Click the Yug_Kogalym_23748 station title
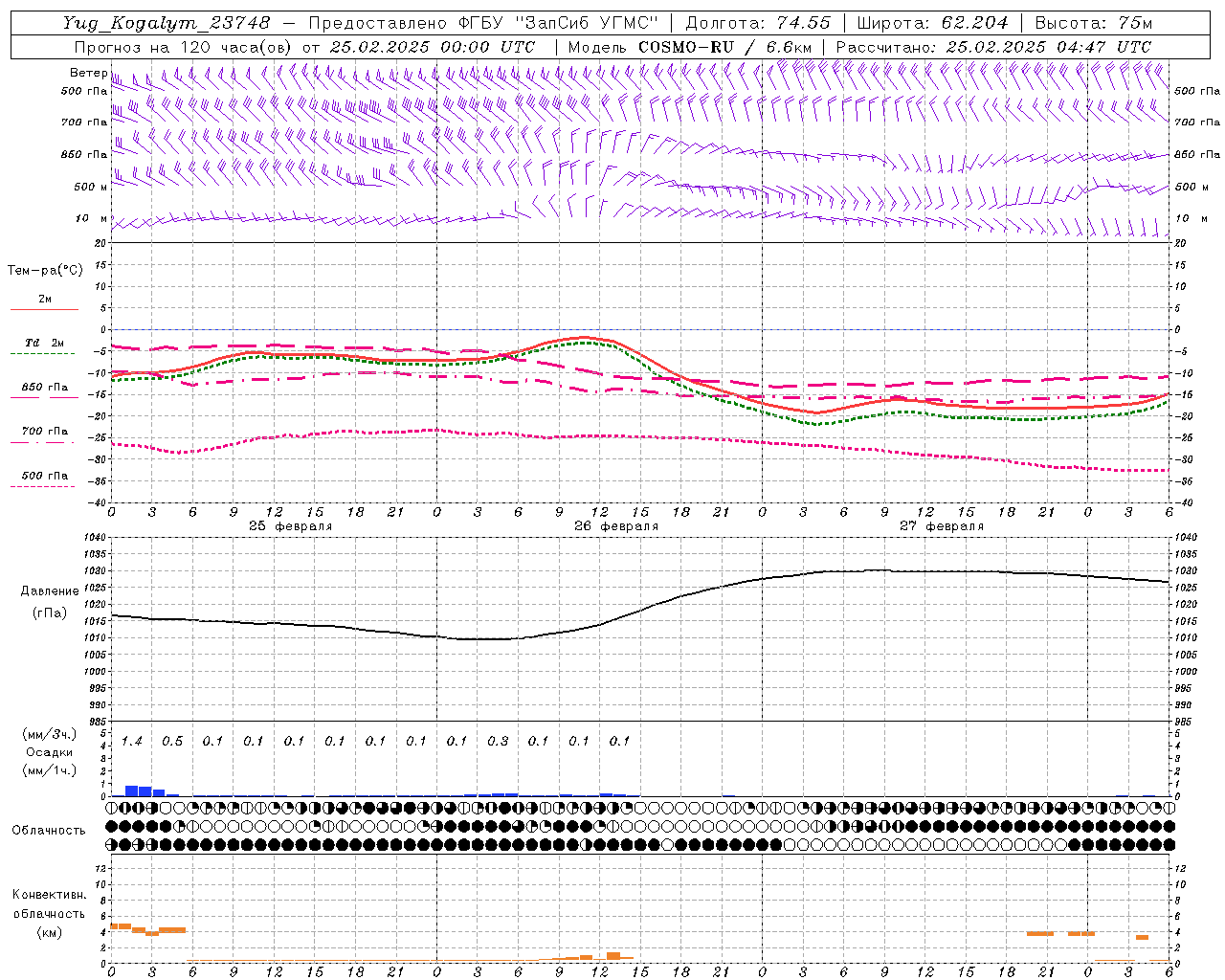 (x=167, y=22)
